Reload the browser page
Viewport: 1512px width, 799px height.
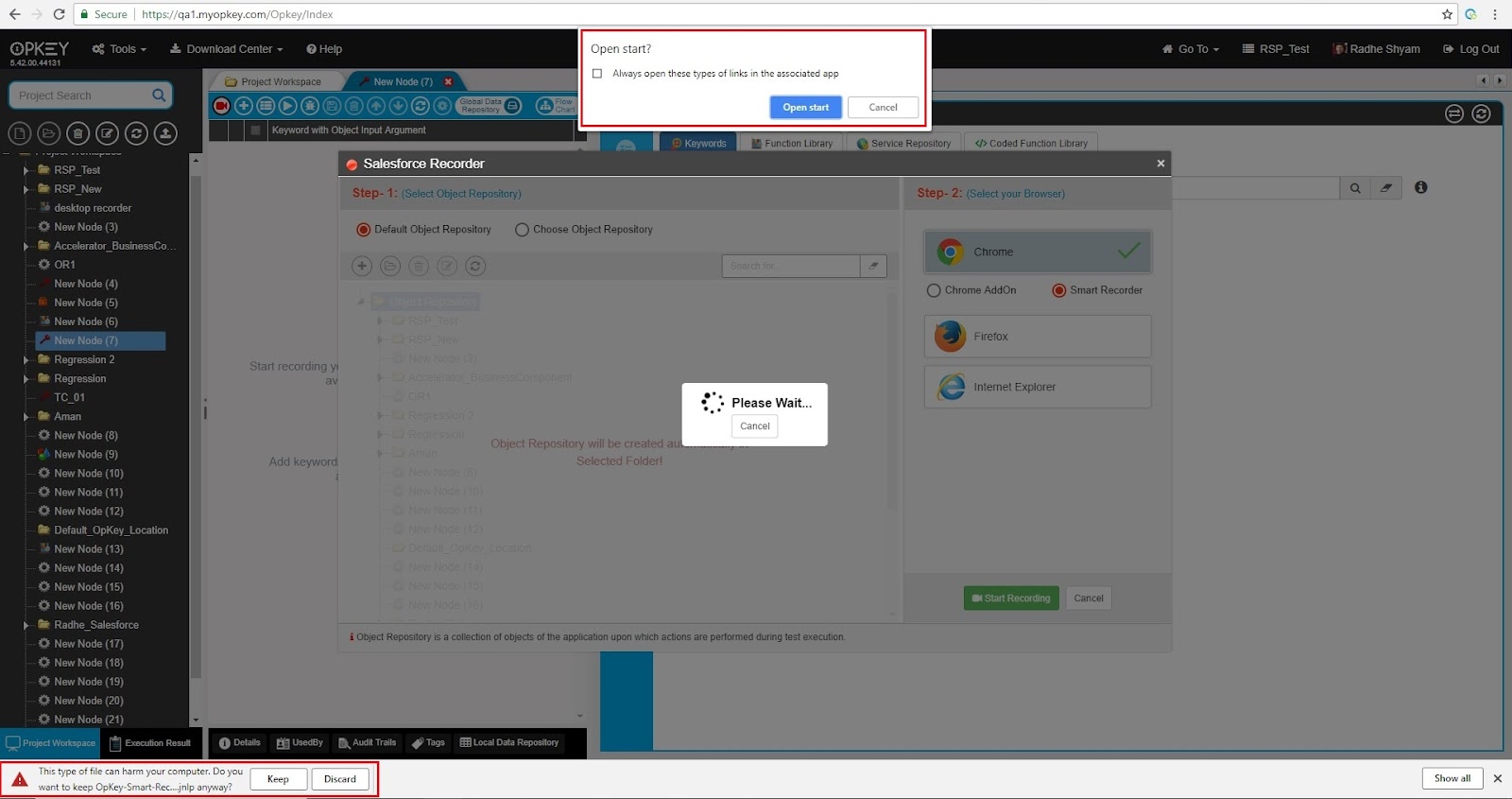point(59,14)
